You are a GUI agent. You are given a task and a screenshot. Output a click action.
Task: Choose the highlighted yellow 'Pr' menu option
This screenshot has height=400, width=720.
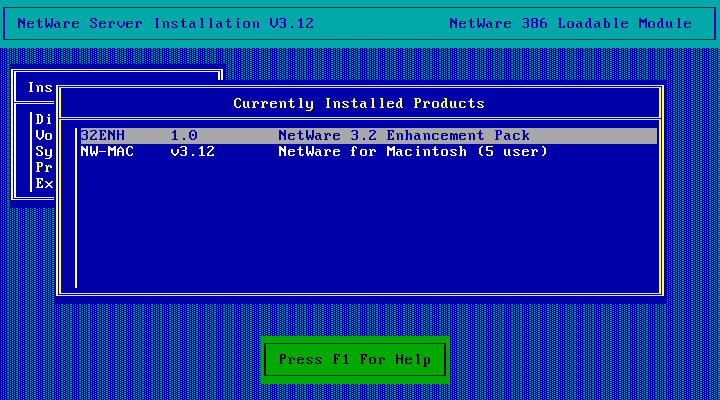coord(44,168)
